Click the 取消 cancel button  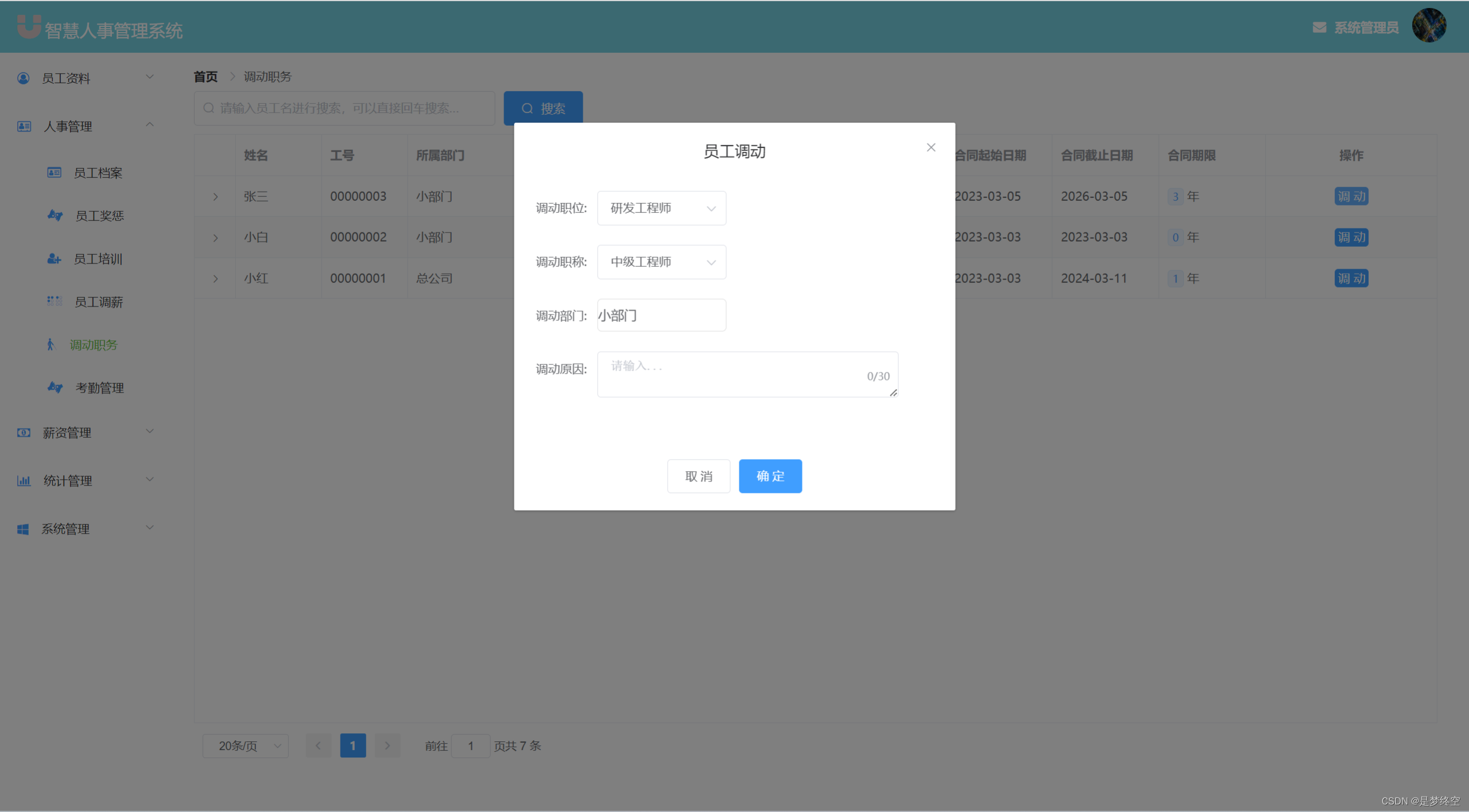[698, 476]
